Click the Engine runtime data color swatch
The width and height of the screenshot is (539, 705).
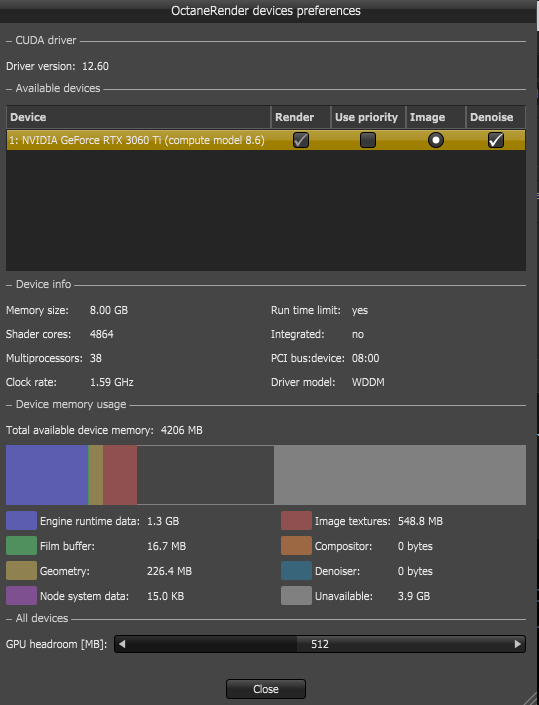point(21,521)
